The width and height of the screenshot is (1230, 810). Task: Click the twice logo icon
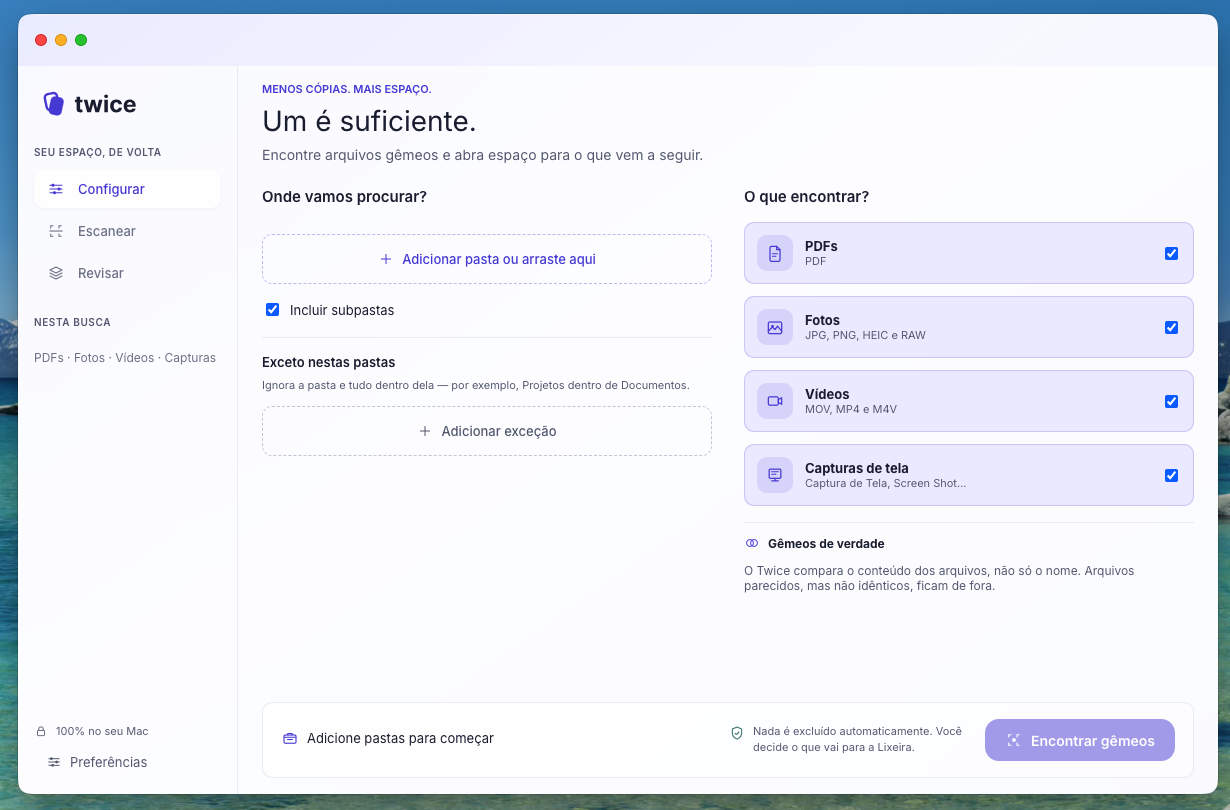54,104
